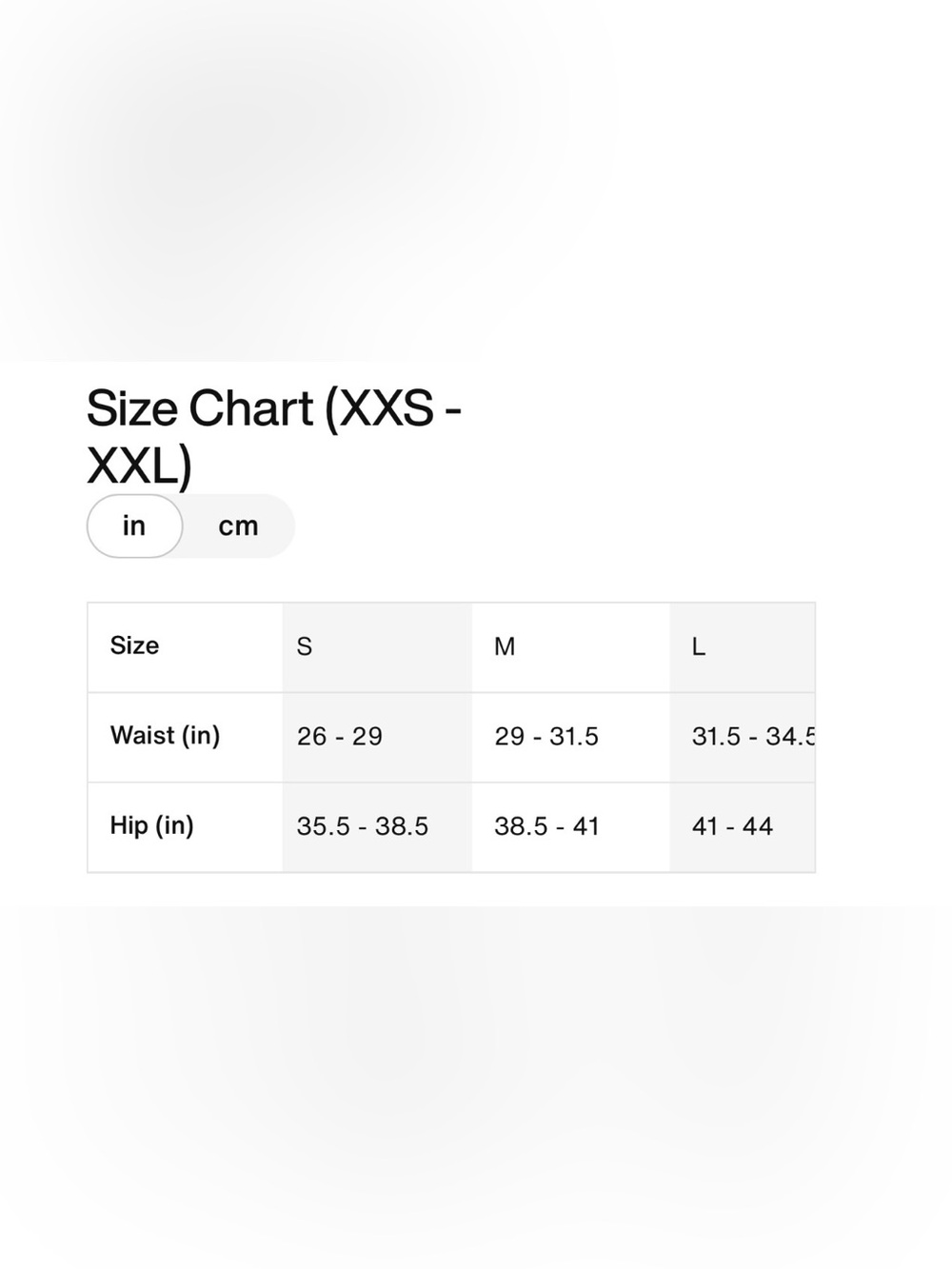Select the in unit option

pos(134,525)
